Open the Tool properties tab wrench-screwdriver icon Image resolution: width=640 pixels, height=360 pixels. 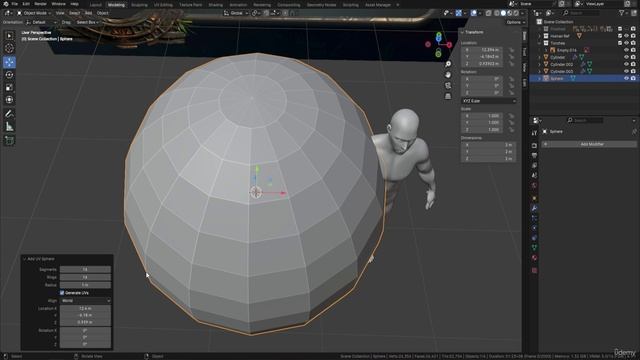coord(534,133)
